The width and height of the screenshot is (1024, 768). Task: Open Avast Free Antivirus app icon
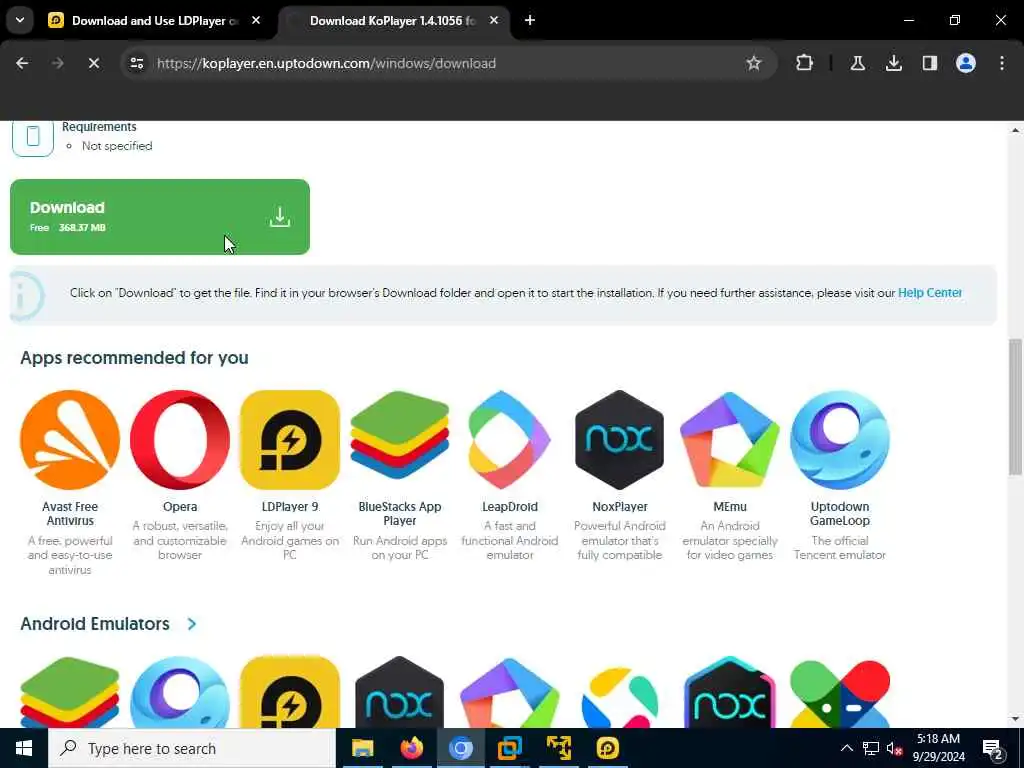point(70,440)
